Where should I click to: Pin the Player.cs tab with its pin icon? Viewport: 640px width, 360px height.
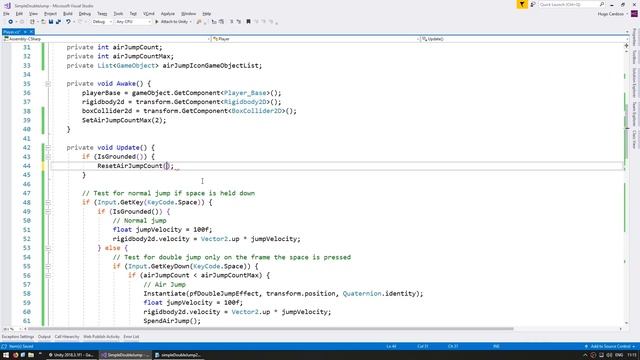pos(25,32)
